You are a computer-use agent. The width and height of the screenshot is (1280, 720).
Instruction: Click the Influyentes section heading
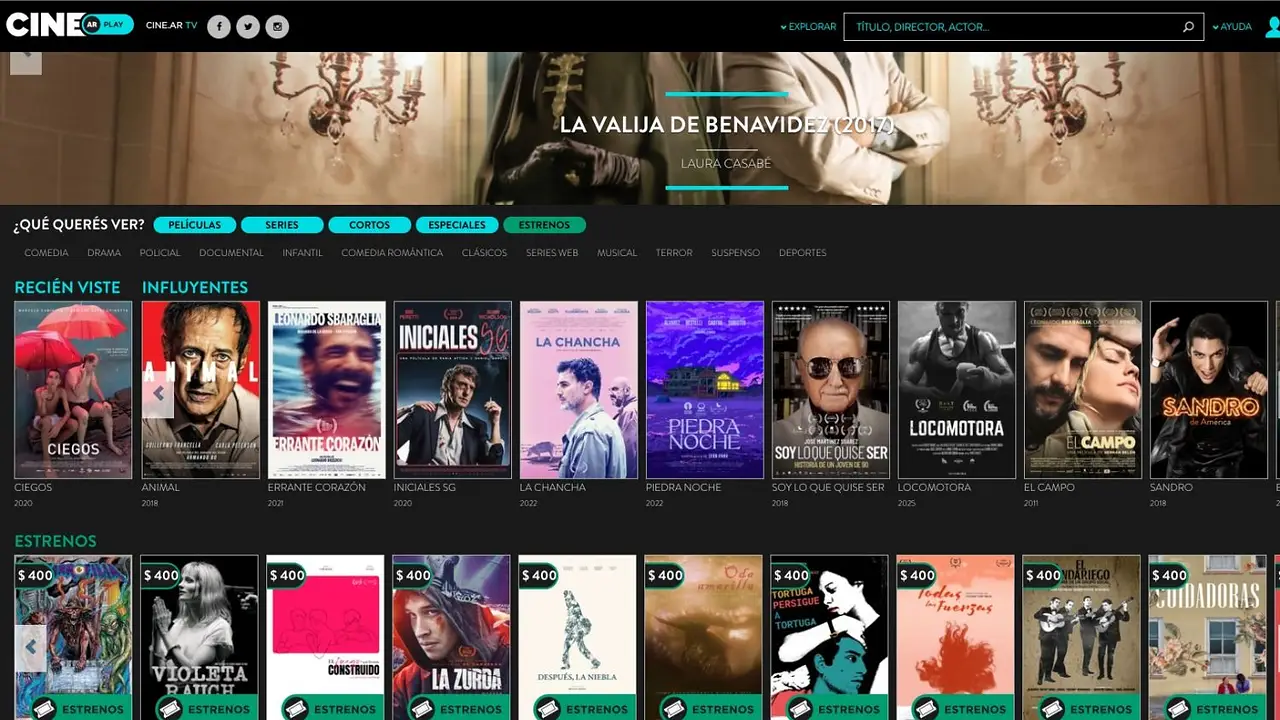tap(195, 287)
